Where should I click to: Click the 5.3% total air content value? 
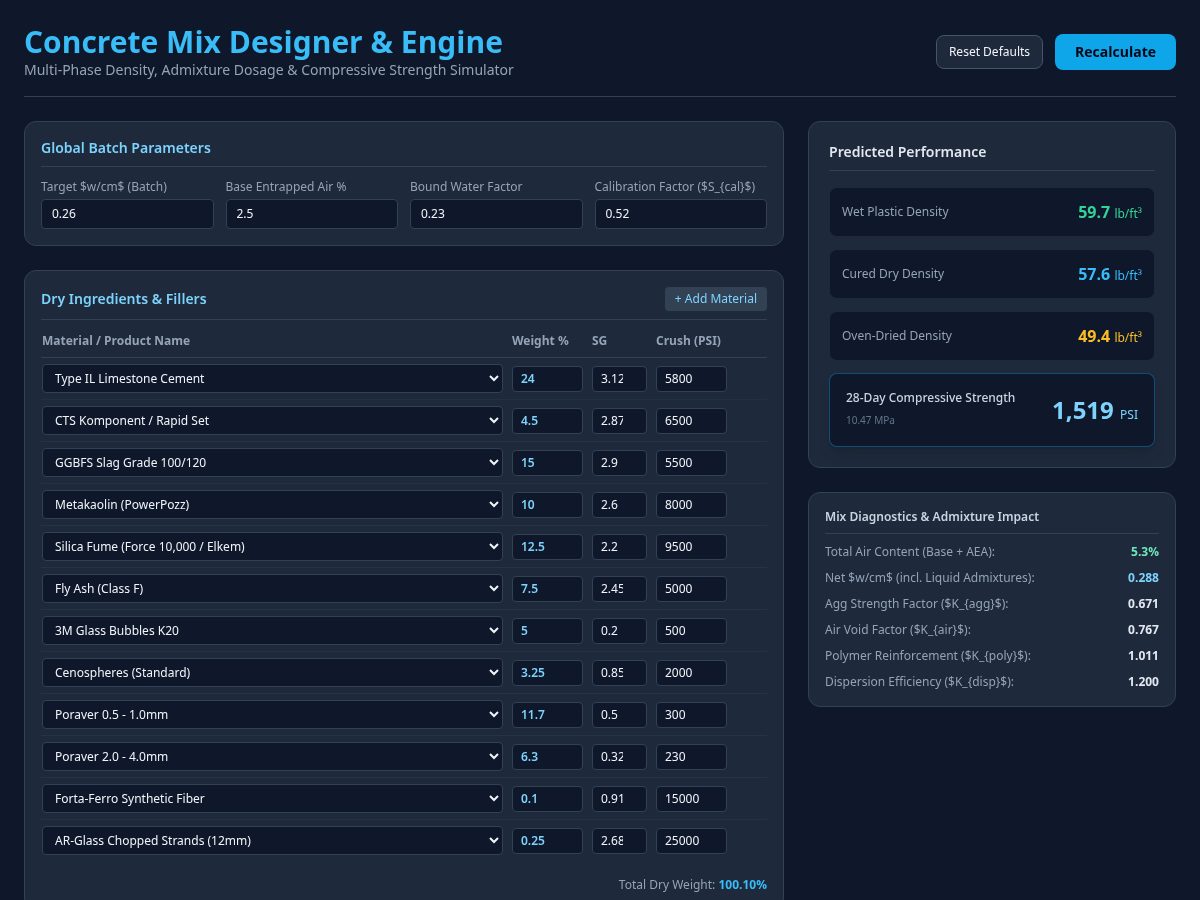(x=1145, y=552)
